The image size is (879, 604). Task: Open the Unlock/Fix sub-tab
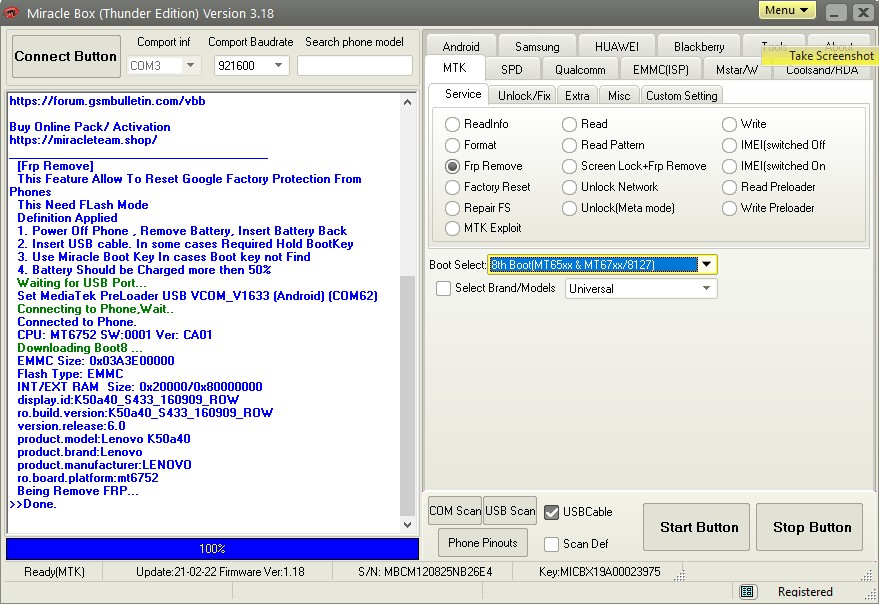[x=524, y=96]
